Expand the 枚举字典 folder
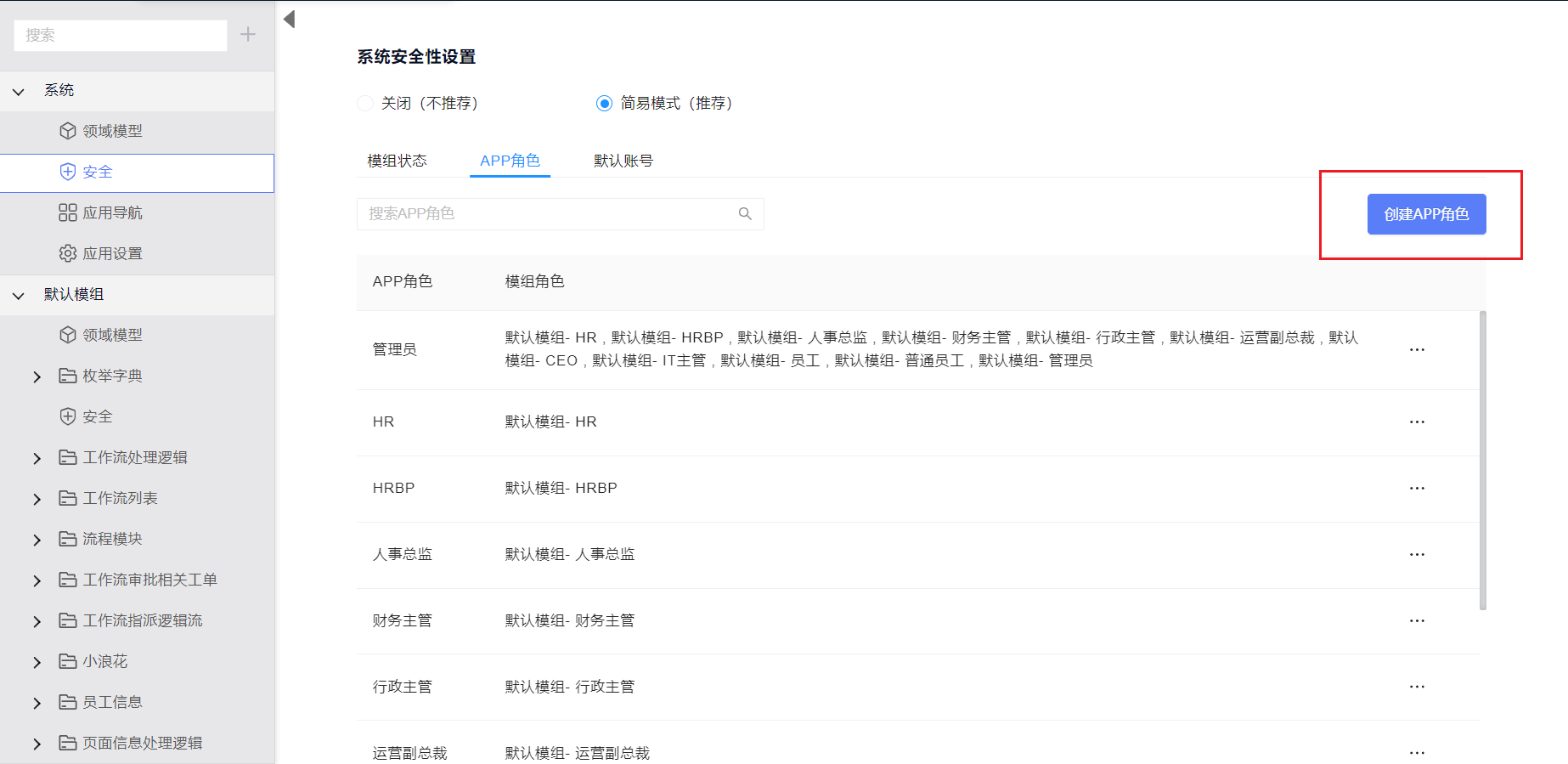The width and height of the screenshot is (1568, 764). click(37, 376)
